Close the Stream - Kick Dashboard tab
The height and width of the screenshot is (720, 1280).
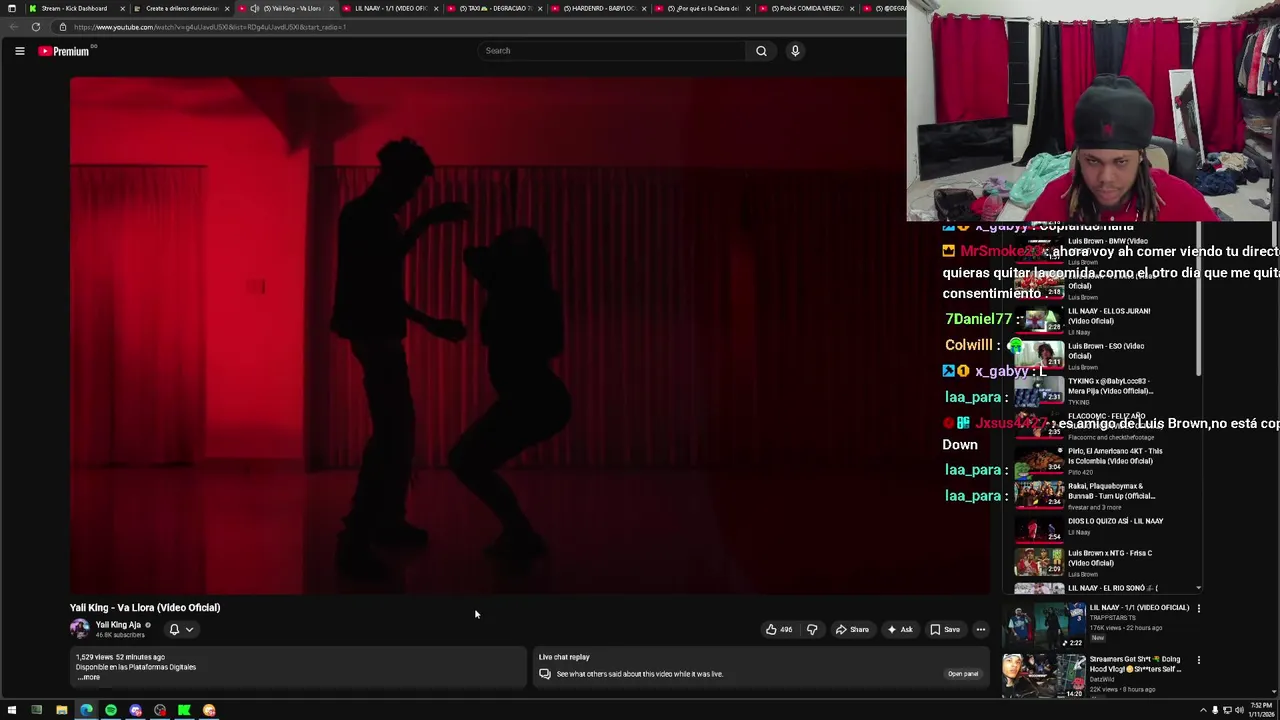(123, 8)
